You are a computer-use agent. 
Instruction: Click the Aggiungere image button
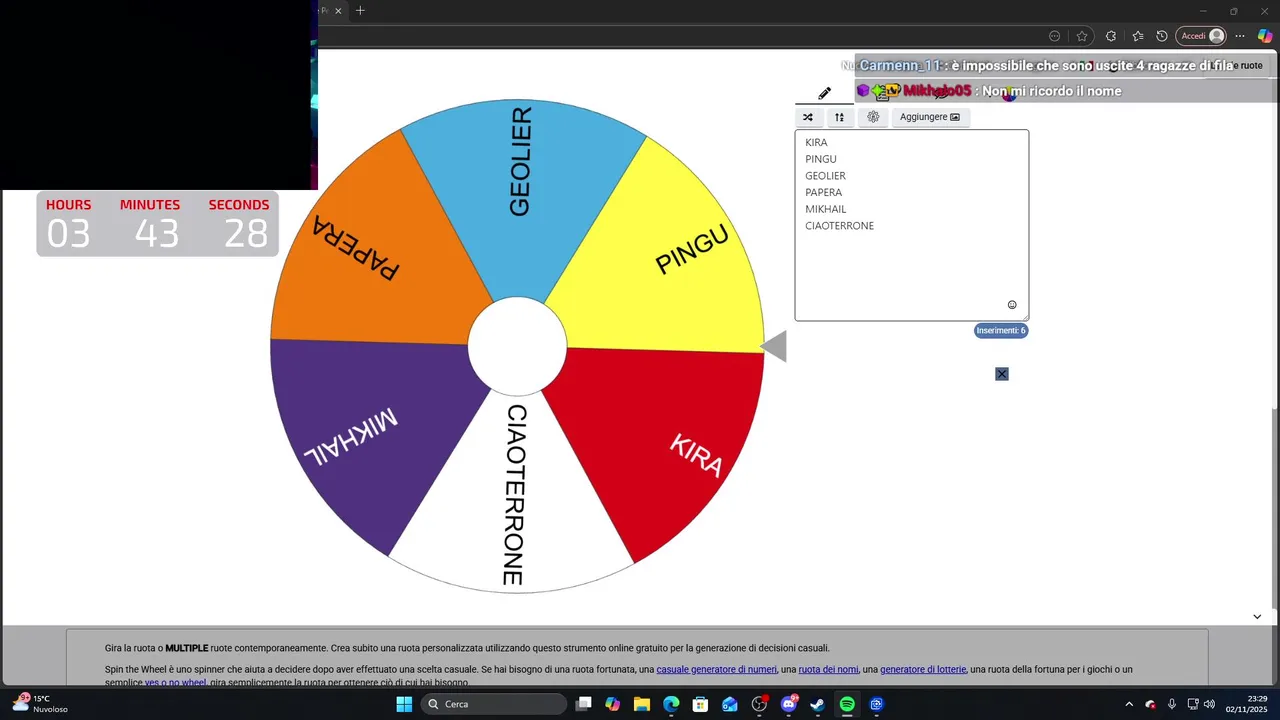(x=929, y=117)
